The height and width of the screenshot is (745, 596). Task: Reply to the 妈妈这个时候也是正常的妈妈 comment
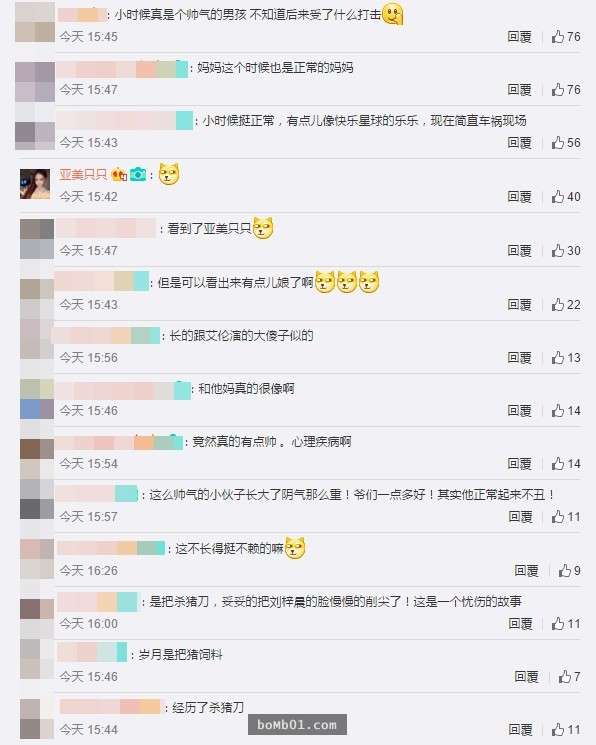(x=519, y=89)
